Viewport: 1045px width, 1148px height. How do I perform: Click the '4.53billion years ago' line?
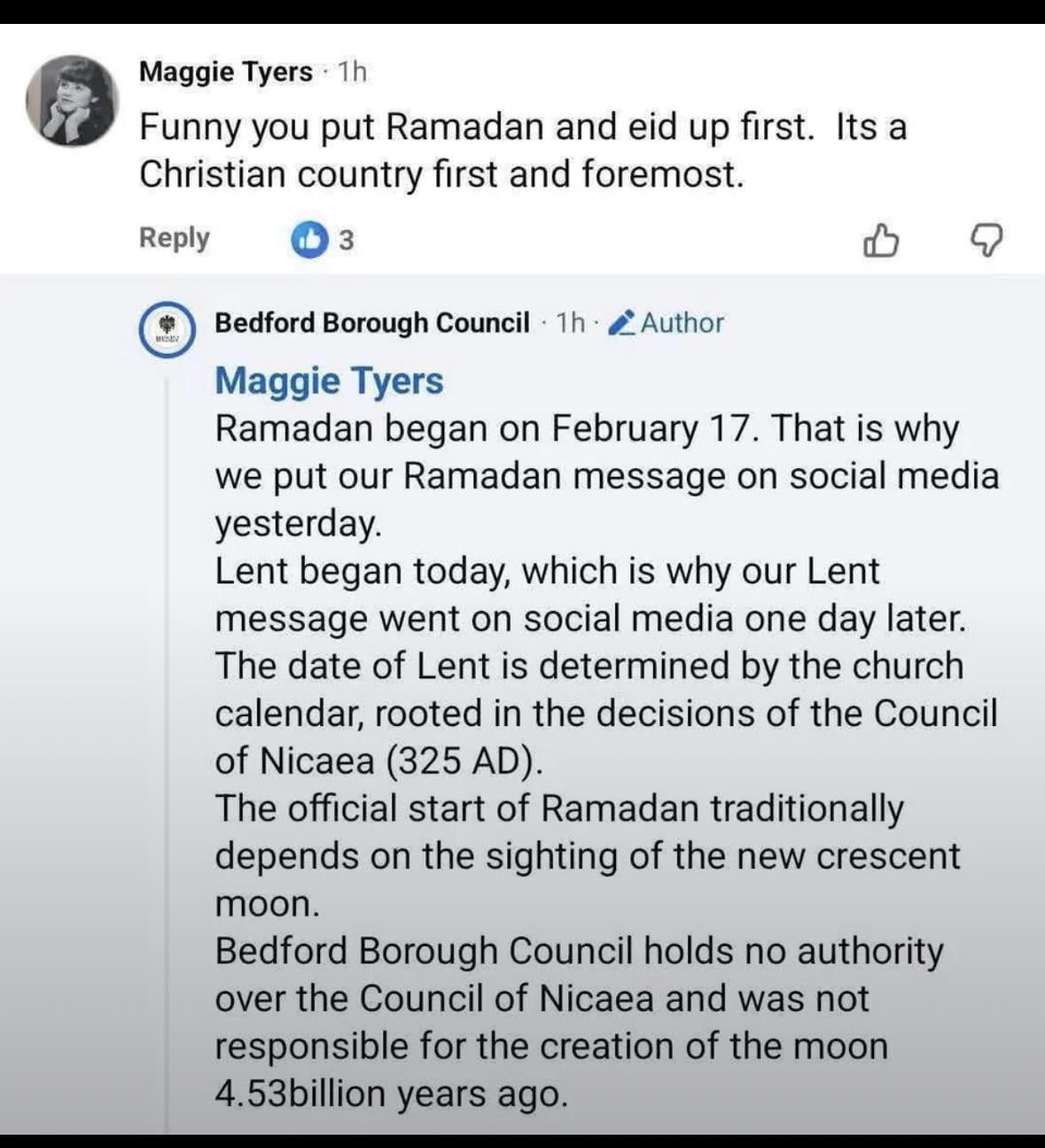(x=391, y=1094)
